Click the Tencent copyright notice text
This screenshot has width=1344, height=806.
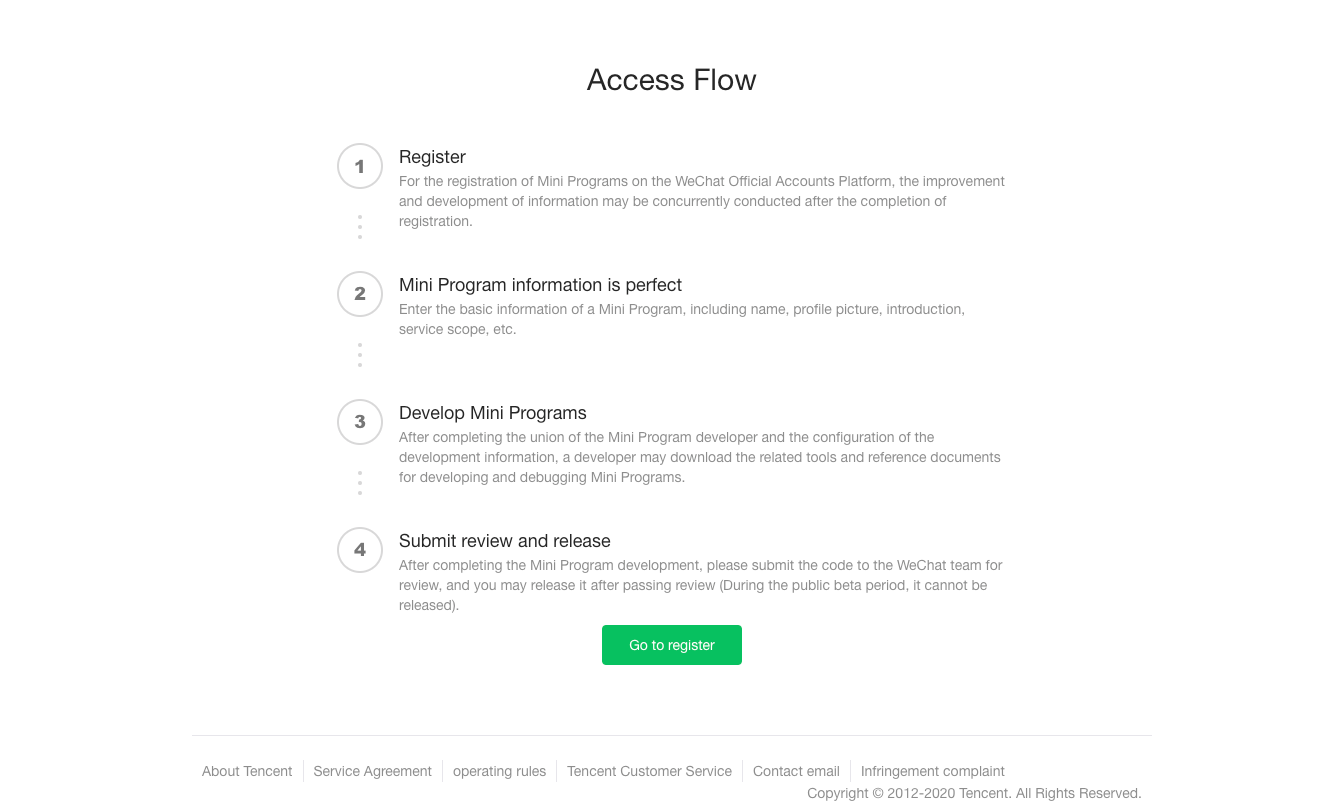coord(974,793)
